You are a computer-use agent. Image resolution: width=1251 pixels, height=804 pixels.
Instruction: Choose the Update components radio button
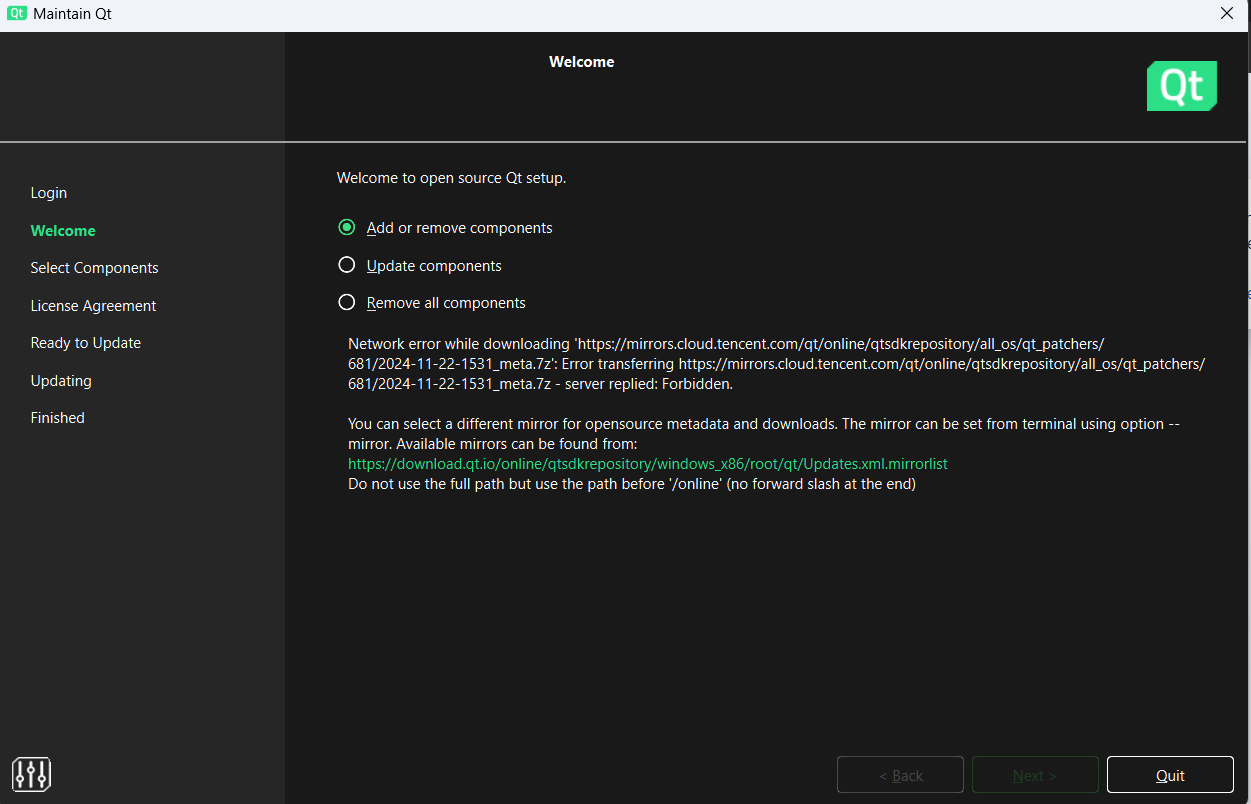347,266
